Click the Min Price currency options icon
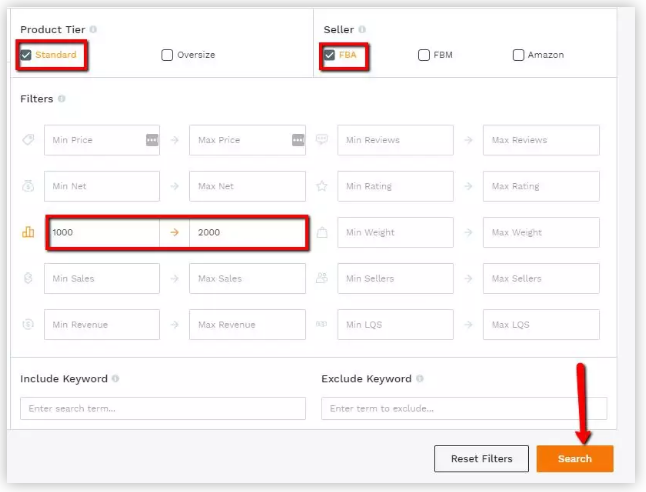The image size is (646, 492). coord(151,140)
